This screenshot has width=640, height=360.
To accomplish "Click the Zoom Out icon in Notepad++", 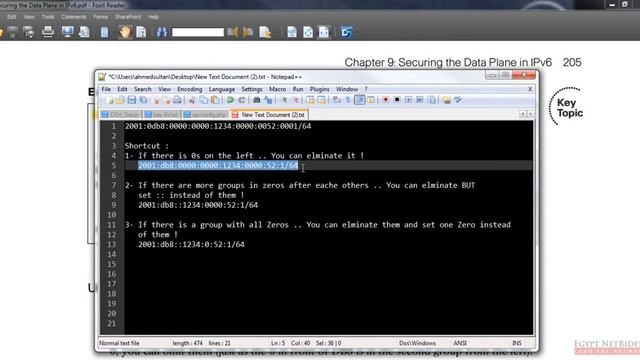I will [x=296, y=100].
